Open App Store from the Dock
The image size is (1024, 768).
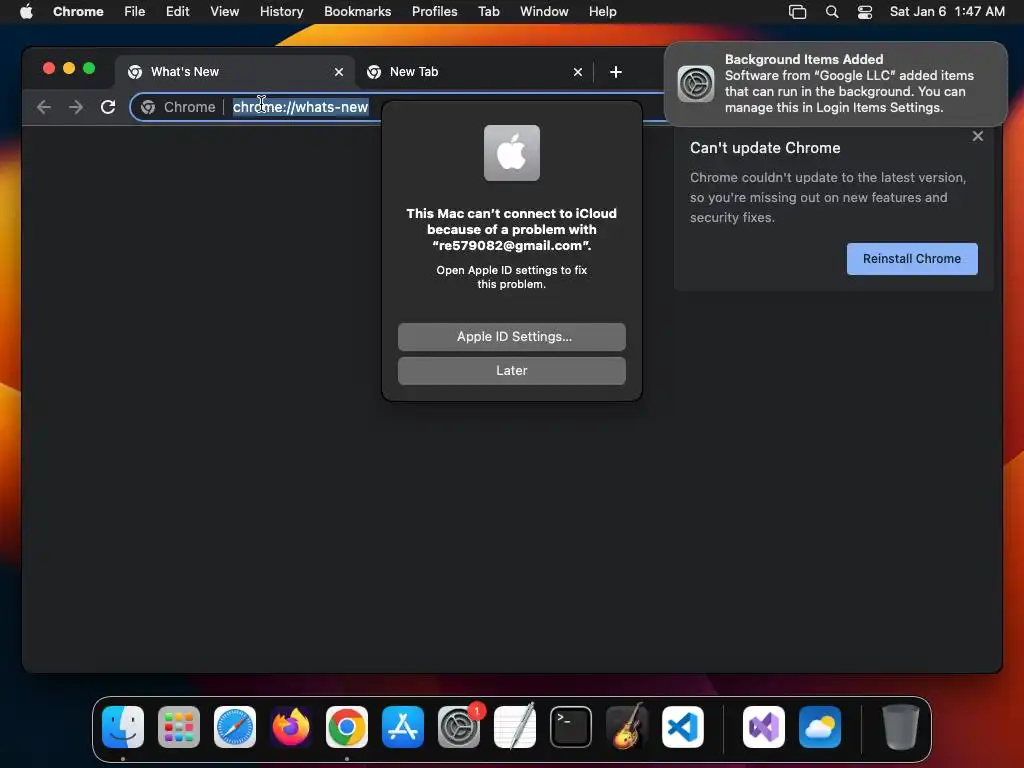coord(403,727)
